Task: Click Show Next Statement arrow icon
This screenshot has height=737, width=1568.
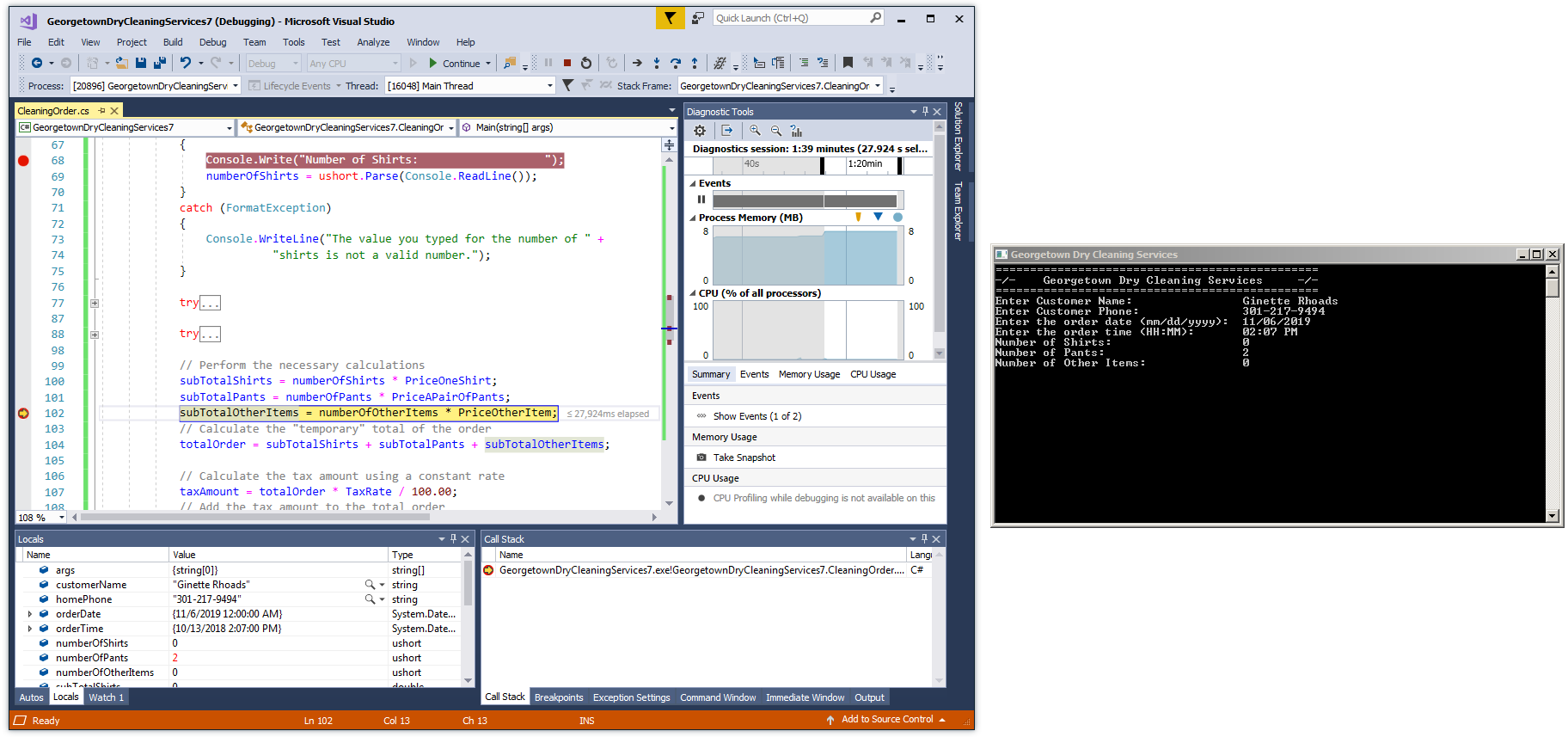Action: click(637, 63)
